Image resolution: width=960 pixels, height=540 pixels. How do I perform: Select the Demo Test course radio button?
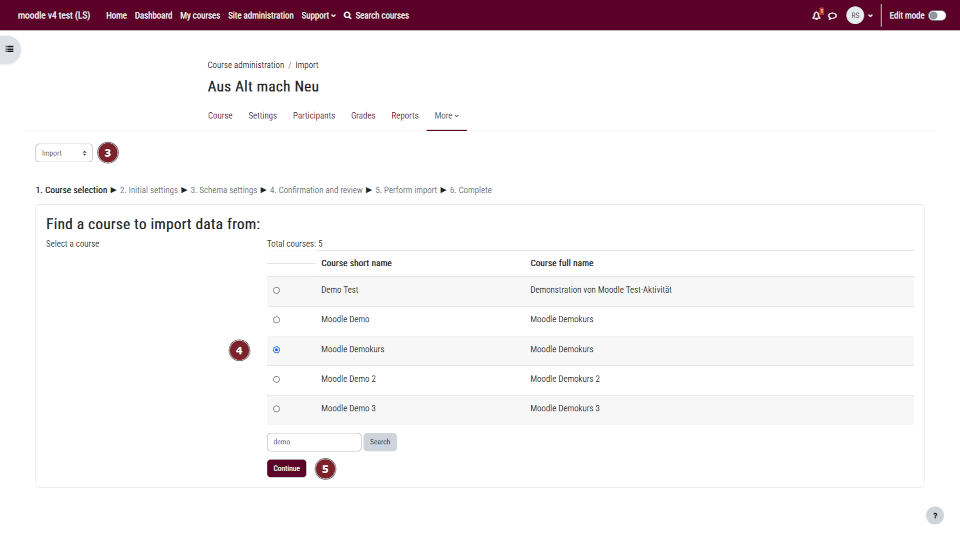[x=276, y=290]
